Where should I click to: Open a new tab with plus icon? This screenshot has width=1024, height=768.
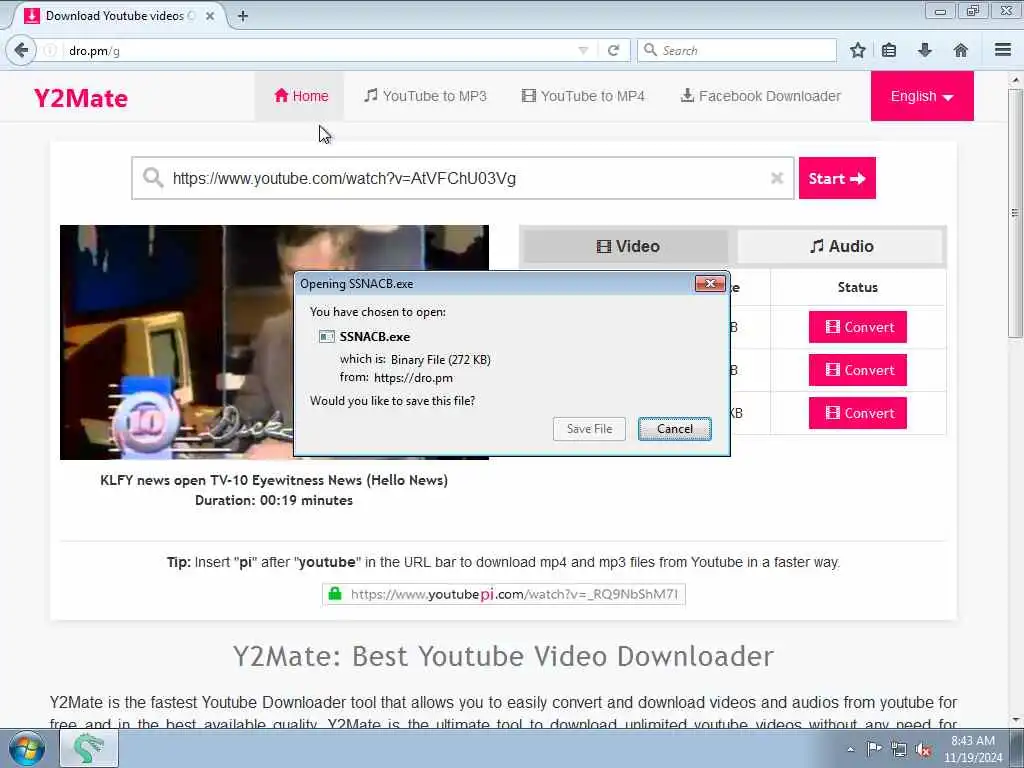tap(243, 16)
